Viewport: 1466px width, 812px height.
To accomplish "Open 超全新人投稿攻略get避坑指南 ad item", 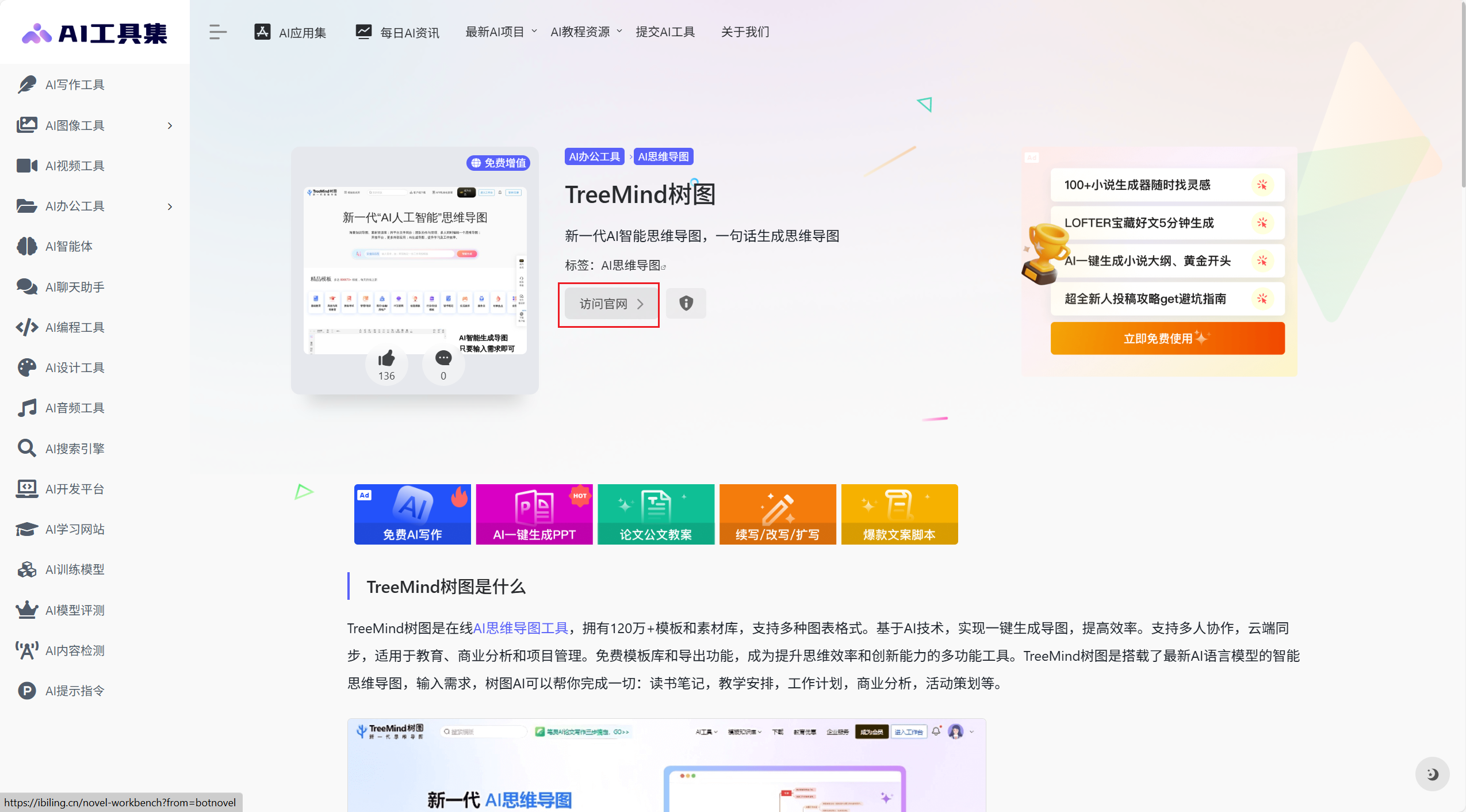I will point(1167,298).
